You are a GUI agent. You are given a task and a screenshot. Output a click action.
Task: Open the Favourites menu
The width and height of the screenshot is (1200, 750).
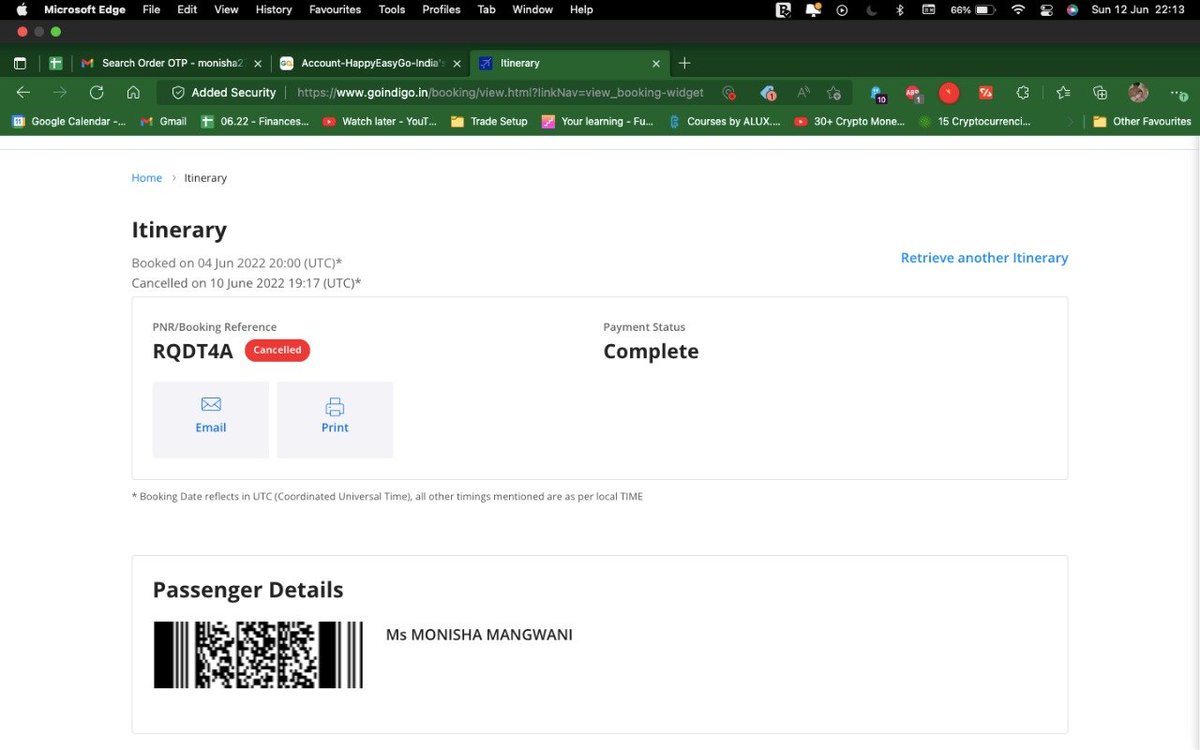click(335, 10)
